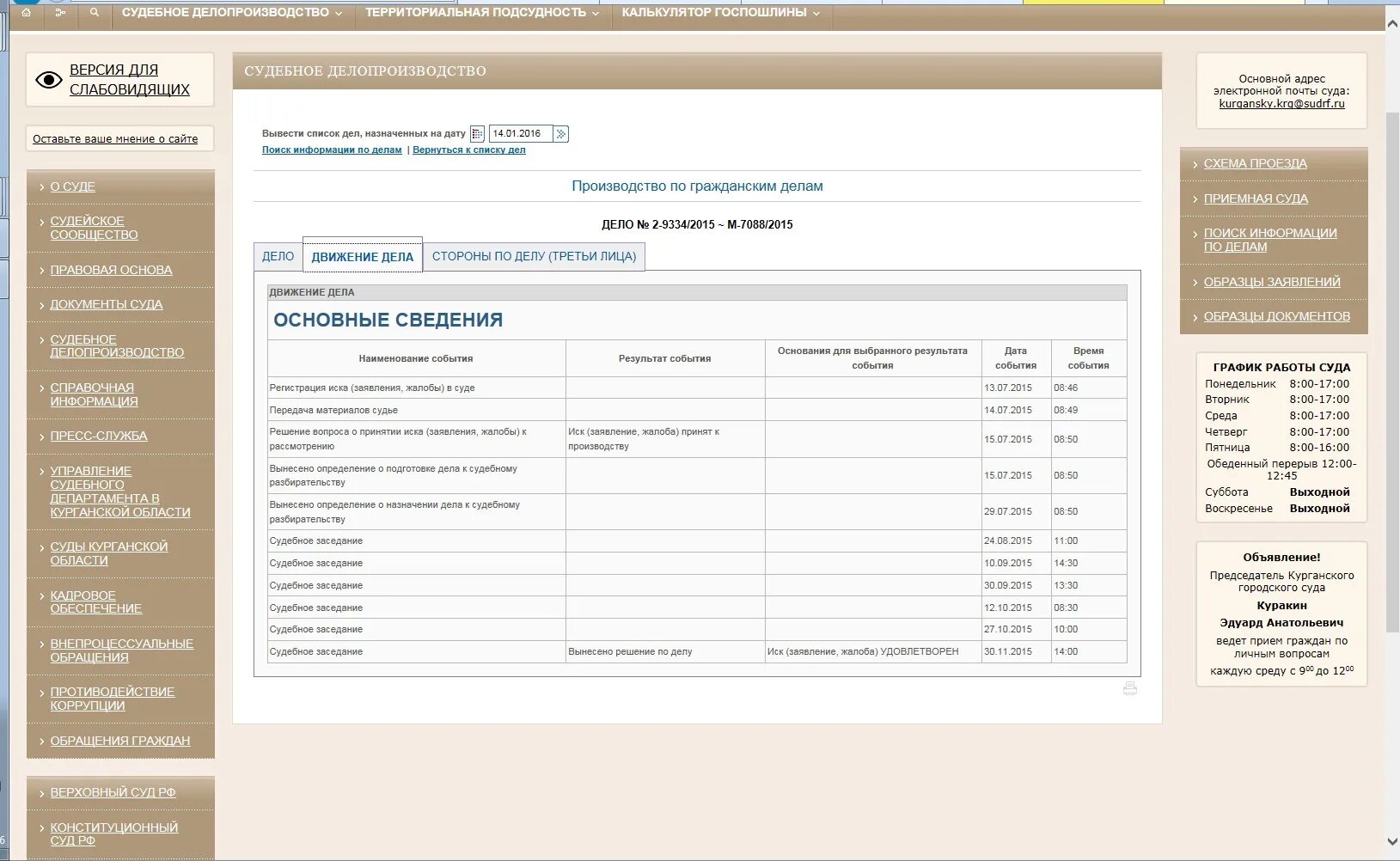
Task: Expand the Калькулятор госпошлины top menu
Action: coord(721,13)
